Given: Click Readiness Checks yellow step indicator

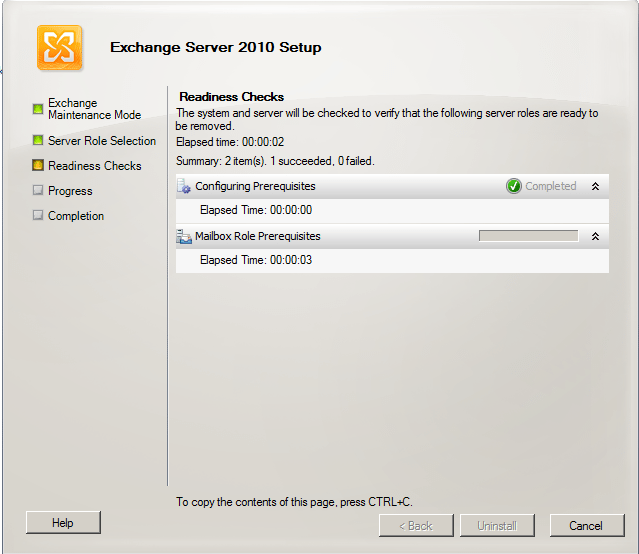Looking at the screenshot, I should pos(38,165).
